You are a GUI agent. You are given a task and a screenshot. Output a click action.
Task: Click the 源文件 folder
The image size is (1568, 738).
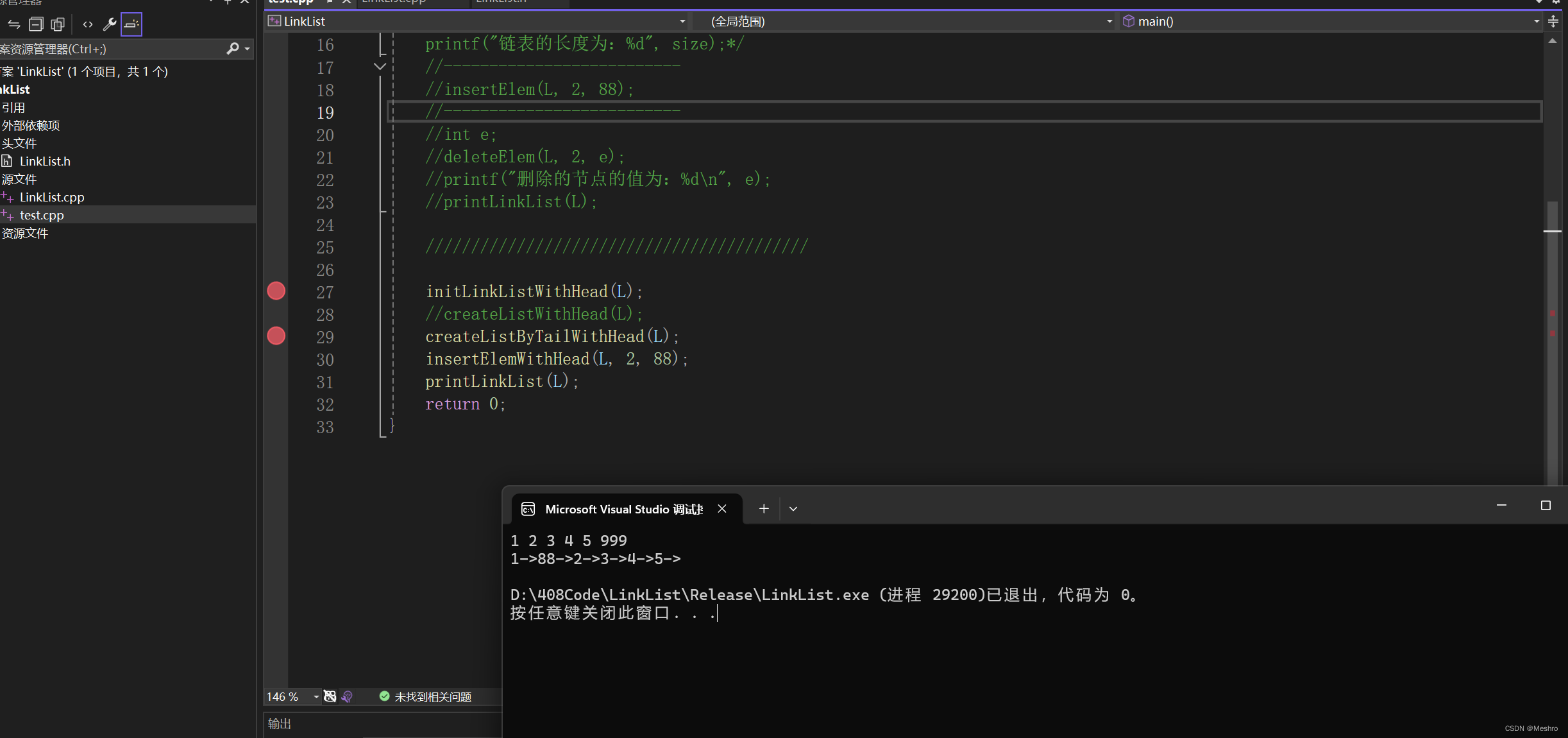click(19, 179)
